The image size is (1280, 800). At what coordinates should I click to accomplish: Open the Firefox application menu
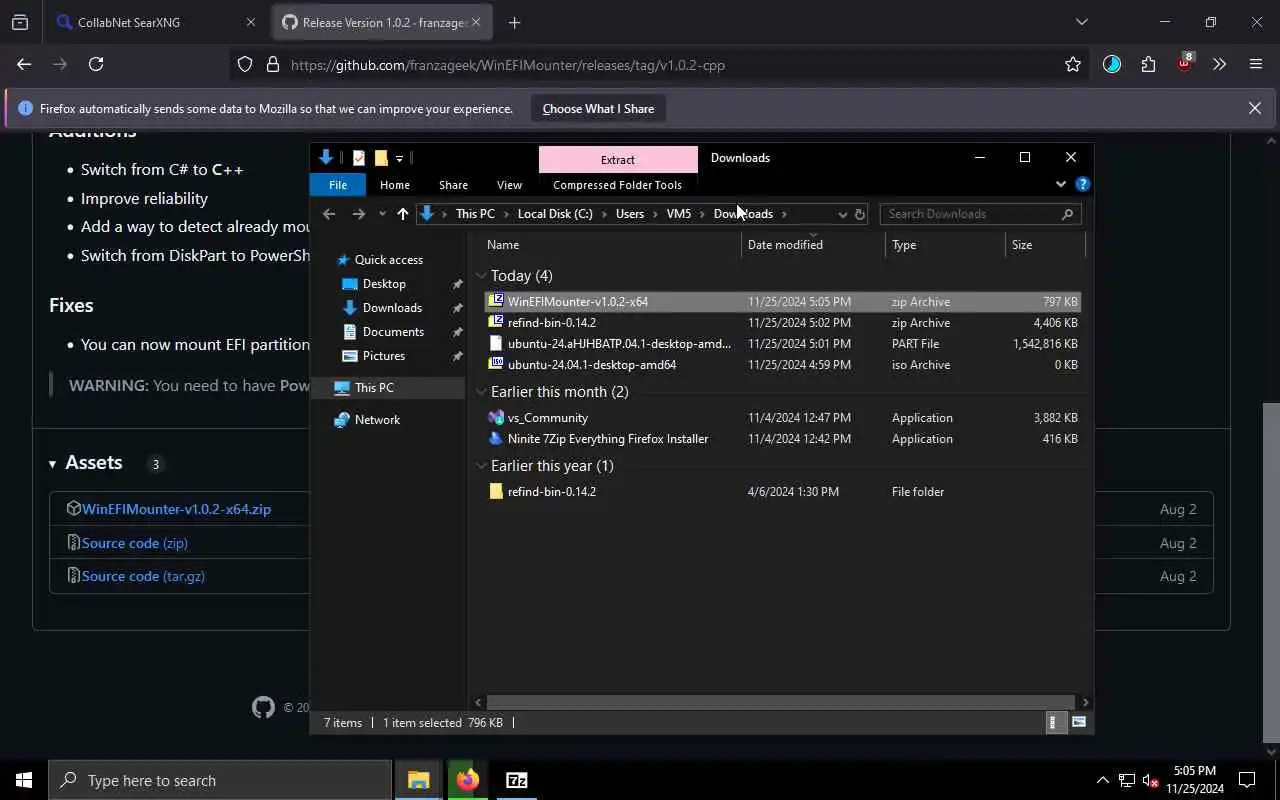point(1256,65)
